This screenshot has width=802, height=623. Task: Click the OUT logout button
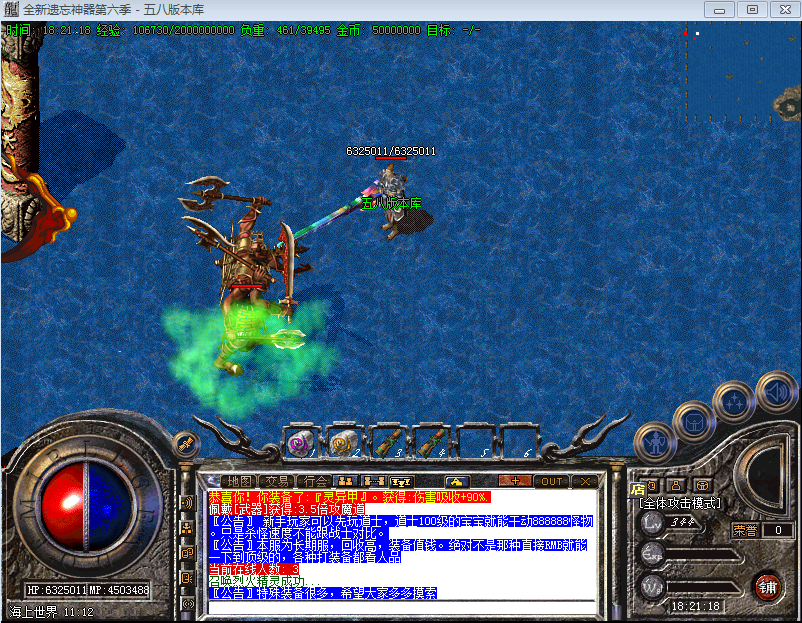(552, 481)
